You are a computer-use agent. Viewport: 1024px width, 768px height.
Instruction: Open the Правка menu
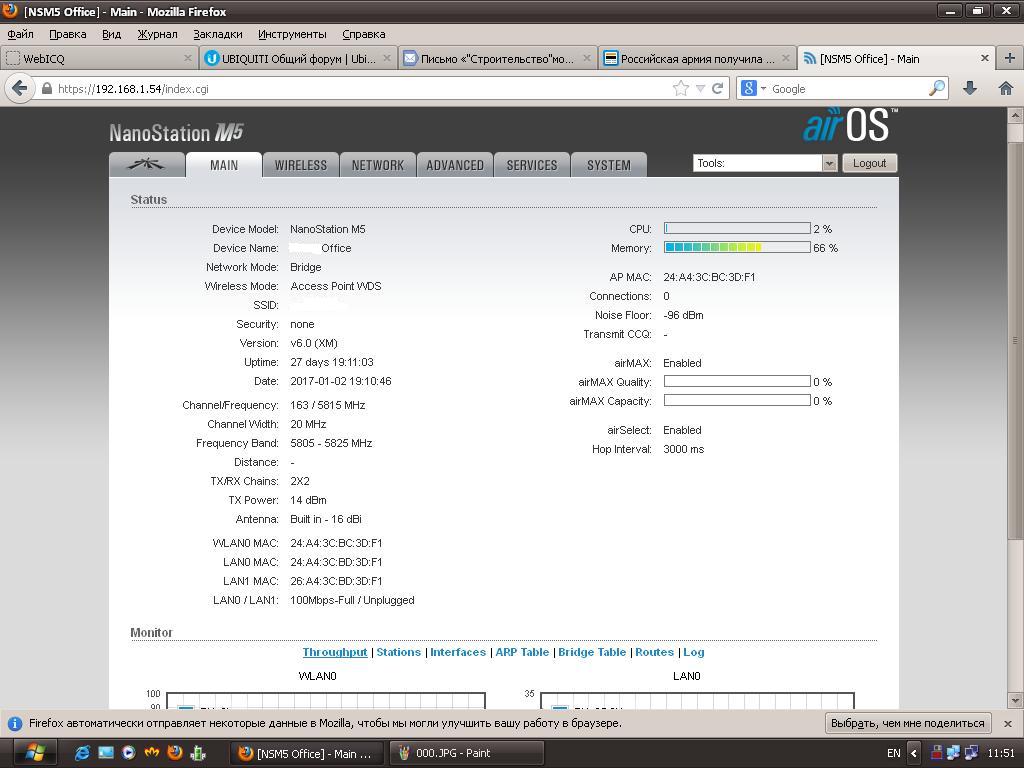(68, 34)
